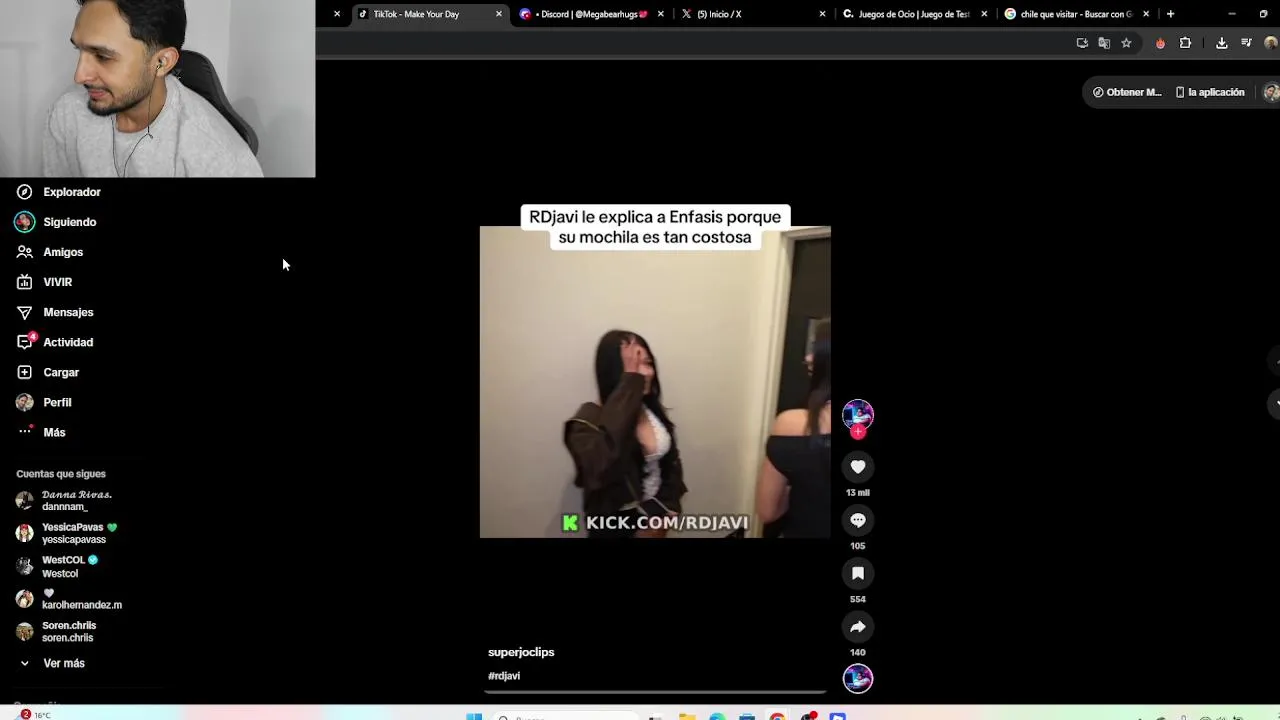Image resolution: width=1280 pixels, height=720 pixels.
Task: Click the red flame extension icon
Action: coord(1160,43)
